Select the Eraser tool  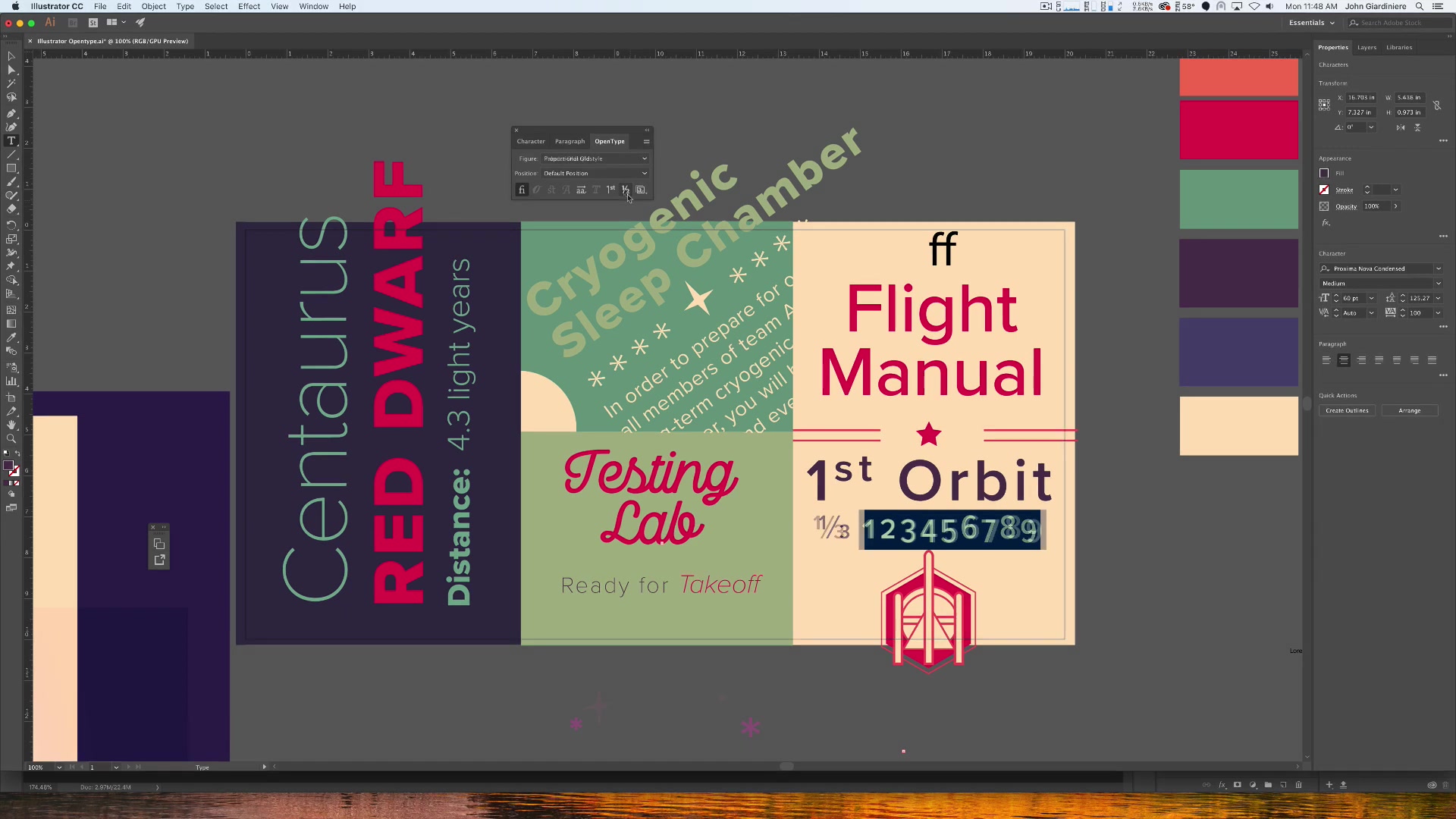click(11, 209)
